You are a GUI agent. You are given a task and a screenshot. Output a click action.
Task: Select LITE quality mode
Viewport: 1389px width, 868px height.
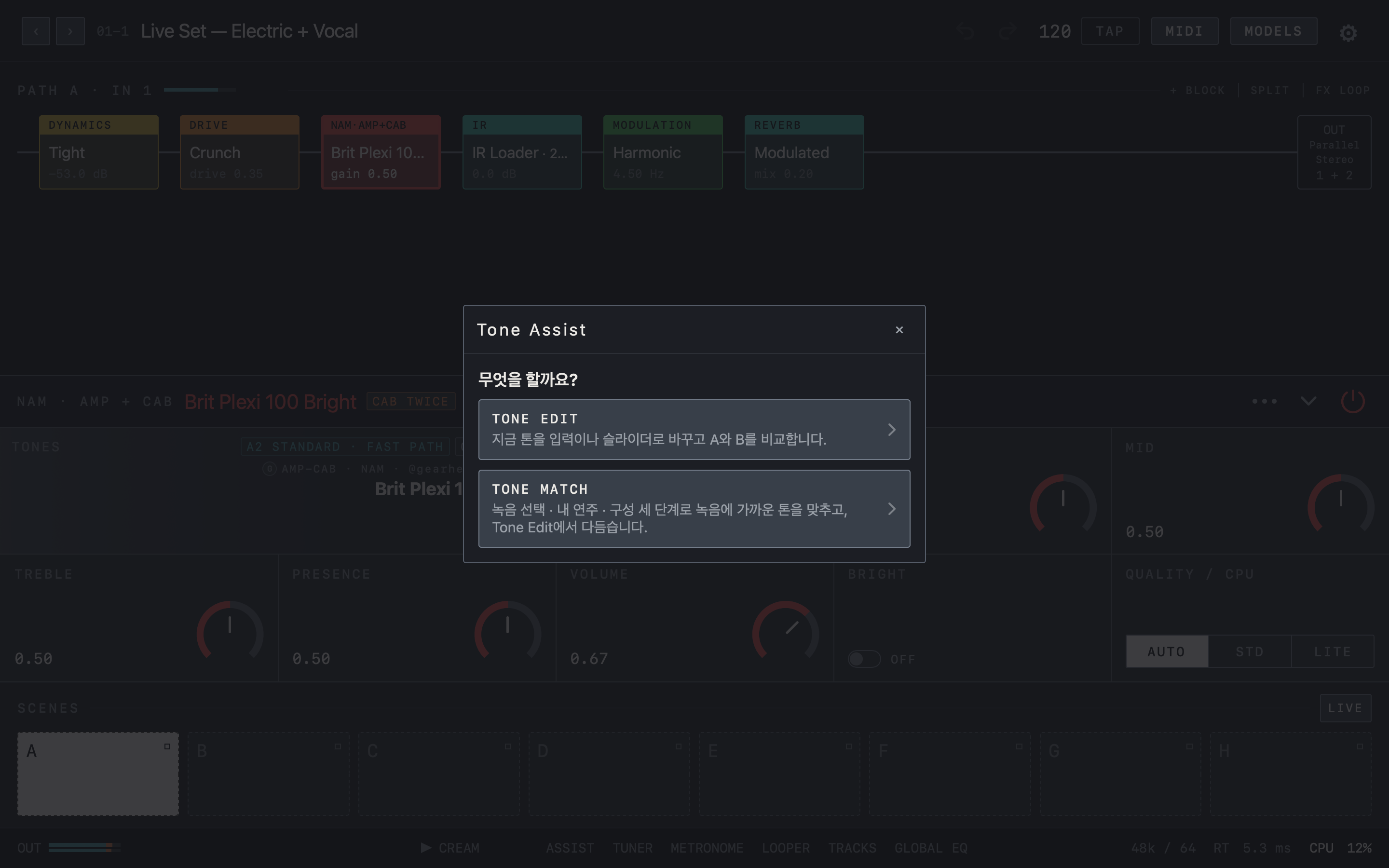1332,651
